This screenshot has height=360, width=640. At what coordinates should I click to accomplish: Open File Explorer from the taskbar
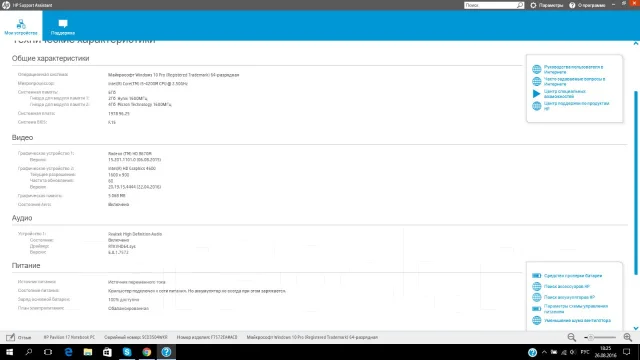click(88, 352)
